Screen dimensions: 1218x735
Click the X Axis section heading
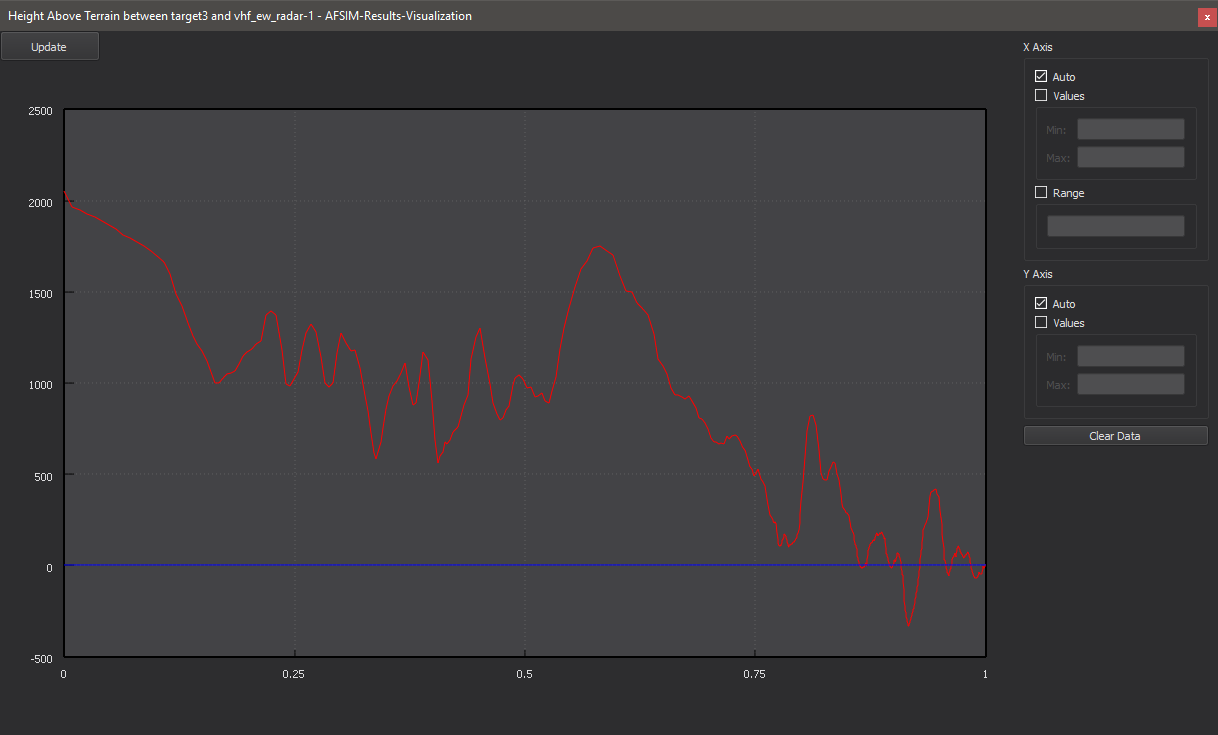(1037, 47)
